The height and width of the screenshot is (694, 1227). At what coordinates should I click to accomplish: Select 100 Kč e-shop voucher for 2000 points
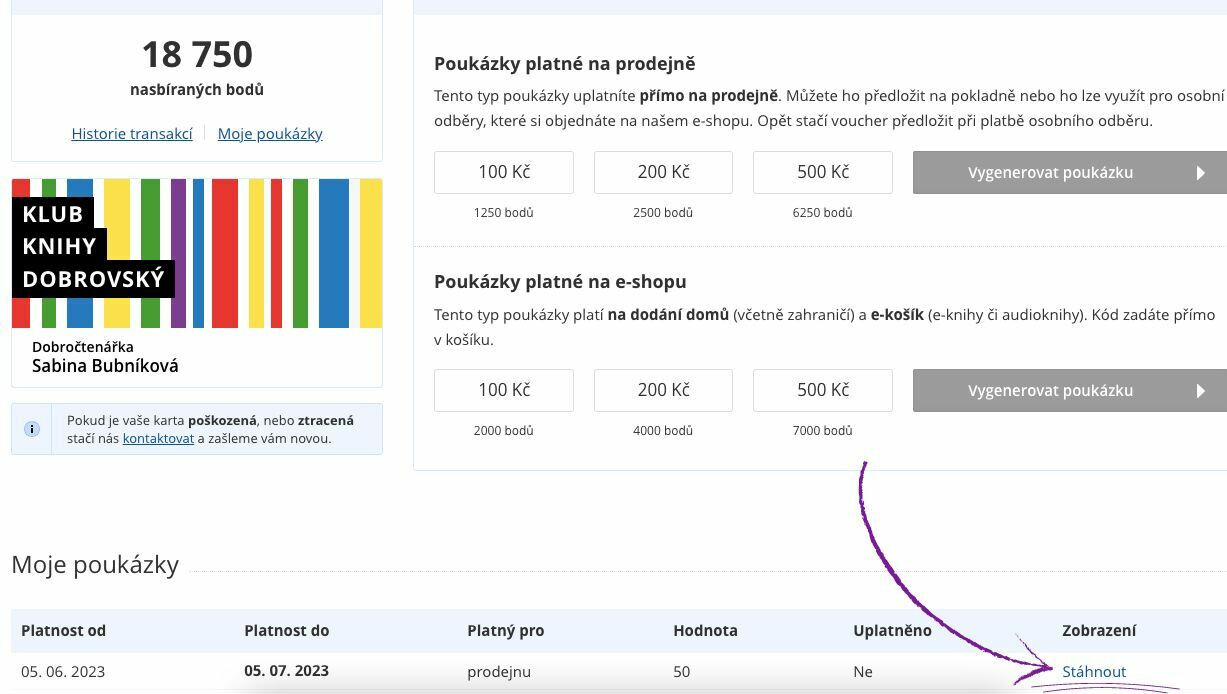pos(503,390)
